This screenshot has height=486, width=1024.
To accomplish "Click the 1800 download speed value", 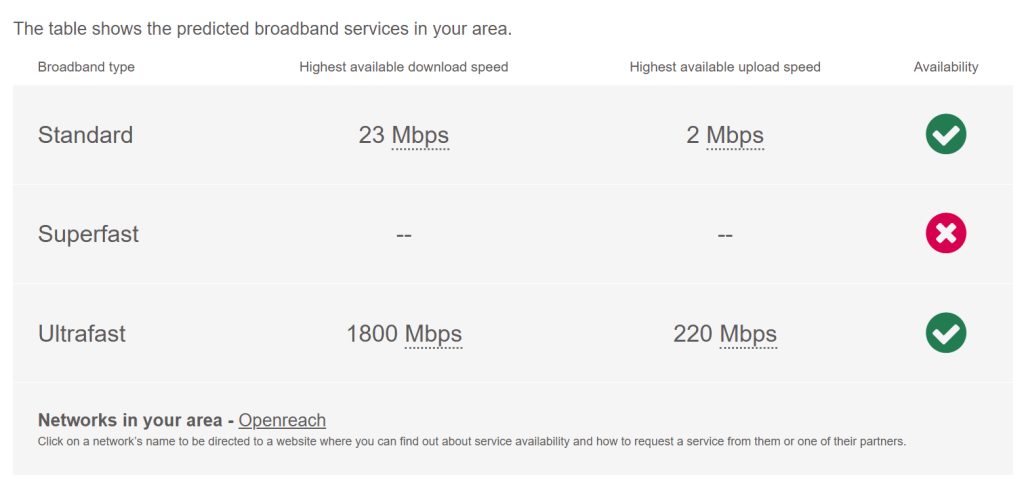I will click(372, 334).
